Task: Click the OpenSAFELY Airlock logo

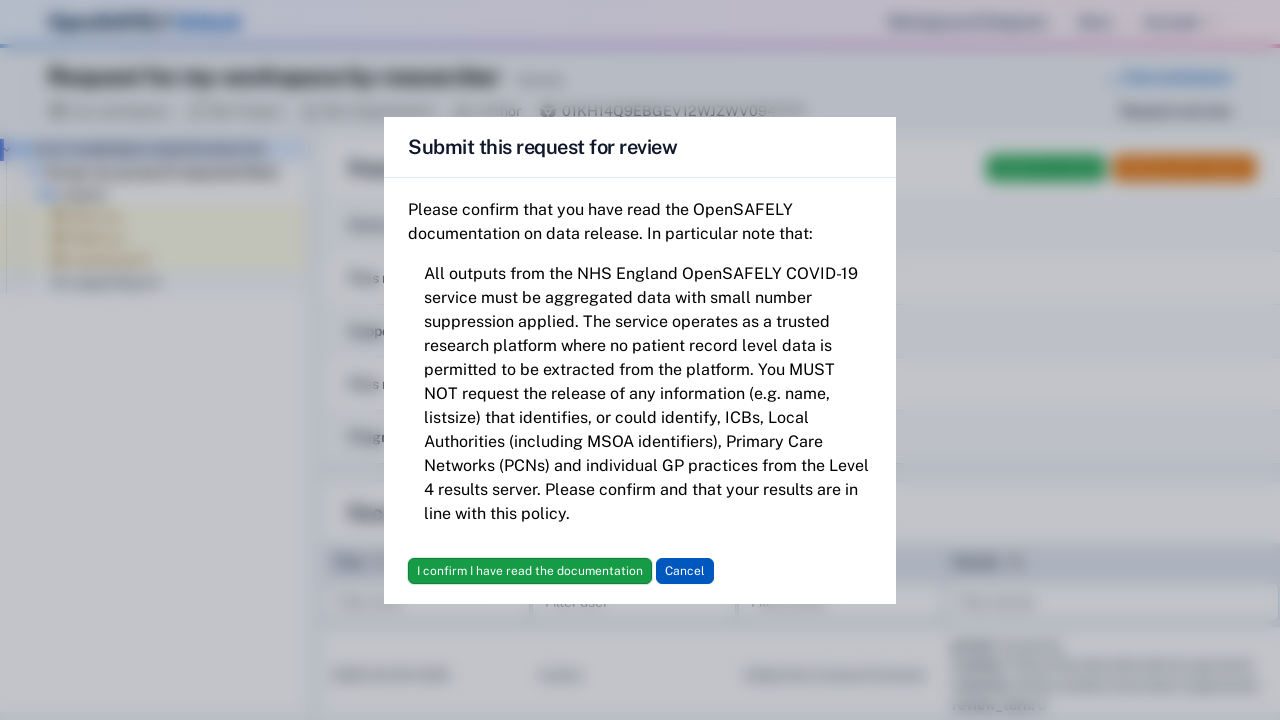Action: click(x=143, y=21)
